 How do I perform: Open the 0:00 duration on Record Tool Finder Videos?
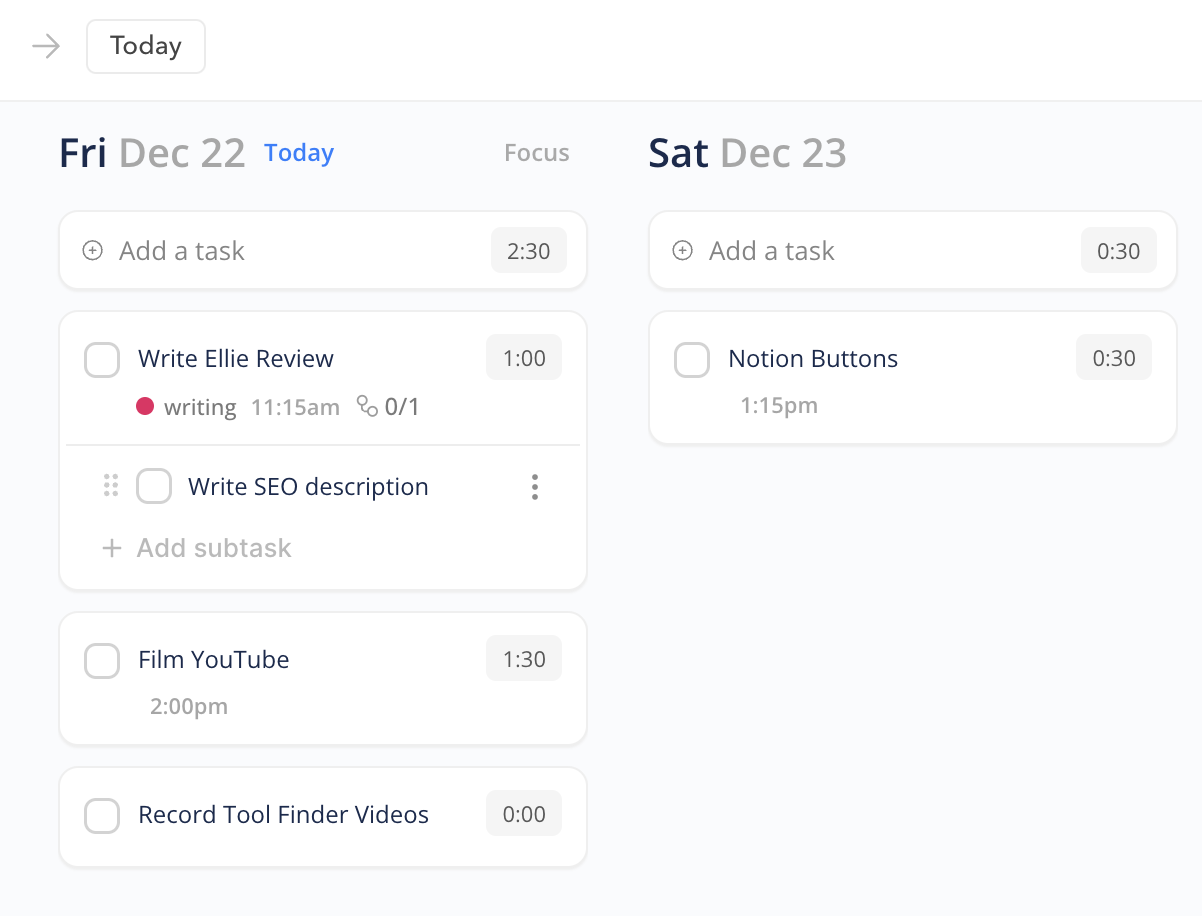point(523,813)
